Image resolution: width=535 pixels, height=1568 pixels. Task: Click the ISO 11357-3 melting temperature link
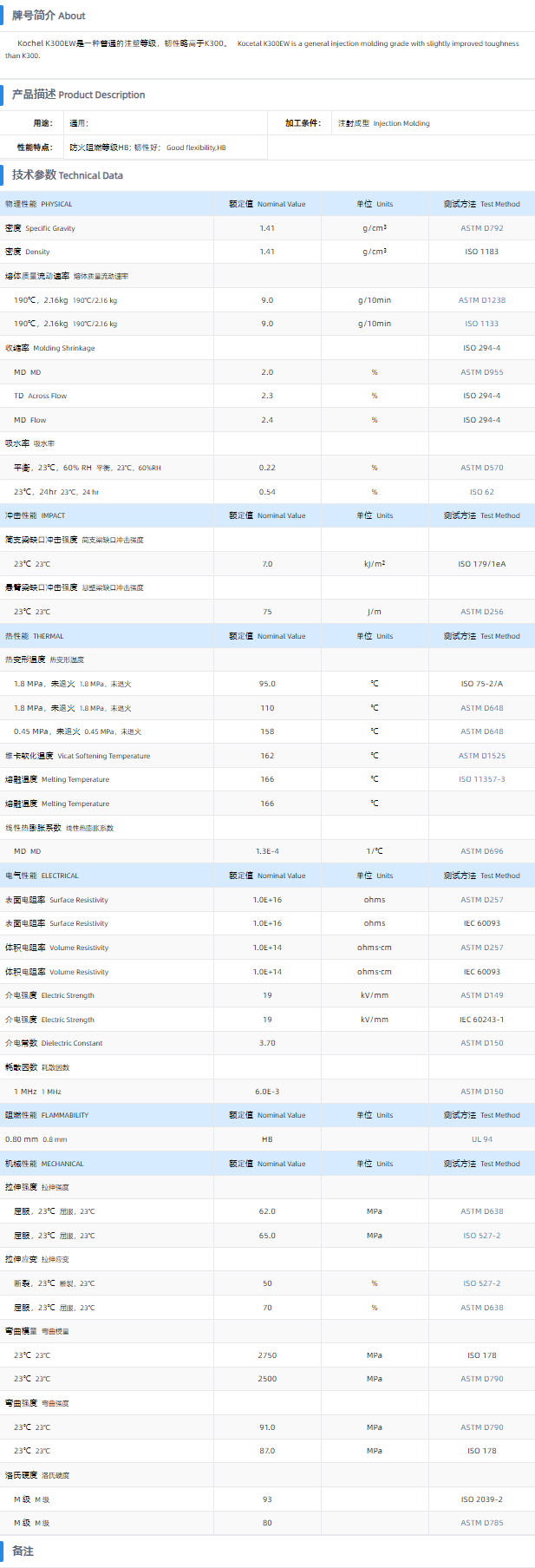pos(481,779)
